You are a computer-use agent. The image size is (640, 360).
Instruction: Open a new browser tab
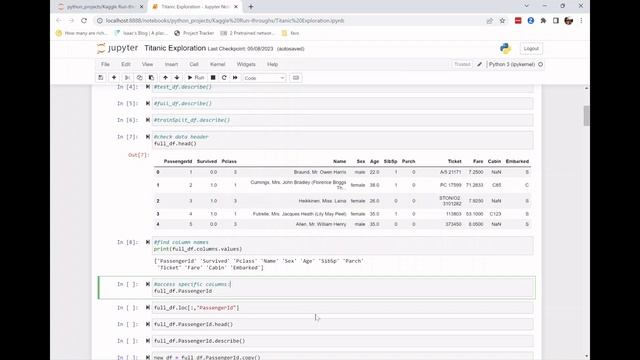point(251,7)
